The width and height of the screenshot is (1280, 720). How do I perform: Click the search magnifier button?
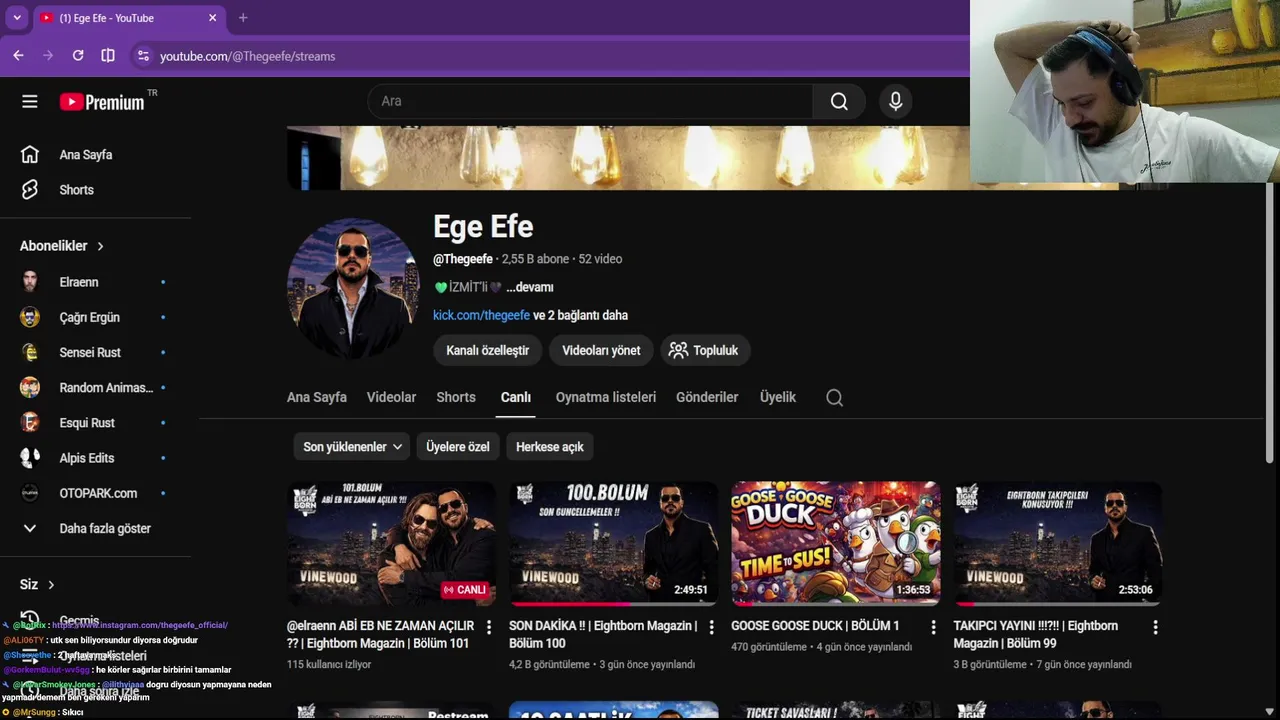839,101
